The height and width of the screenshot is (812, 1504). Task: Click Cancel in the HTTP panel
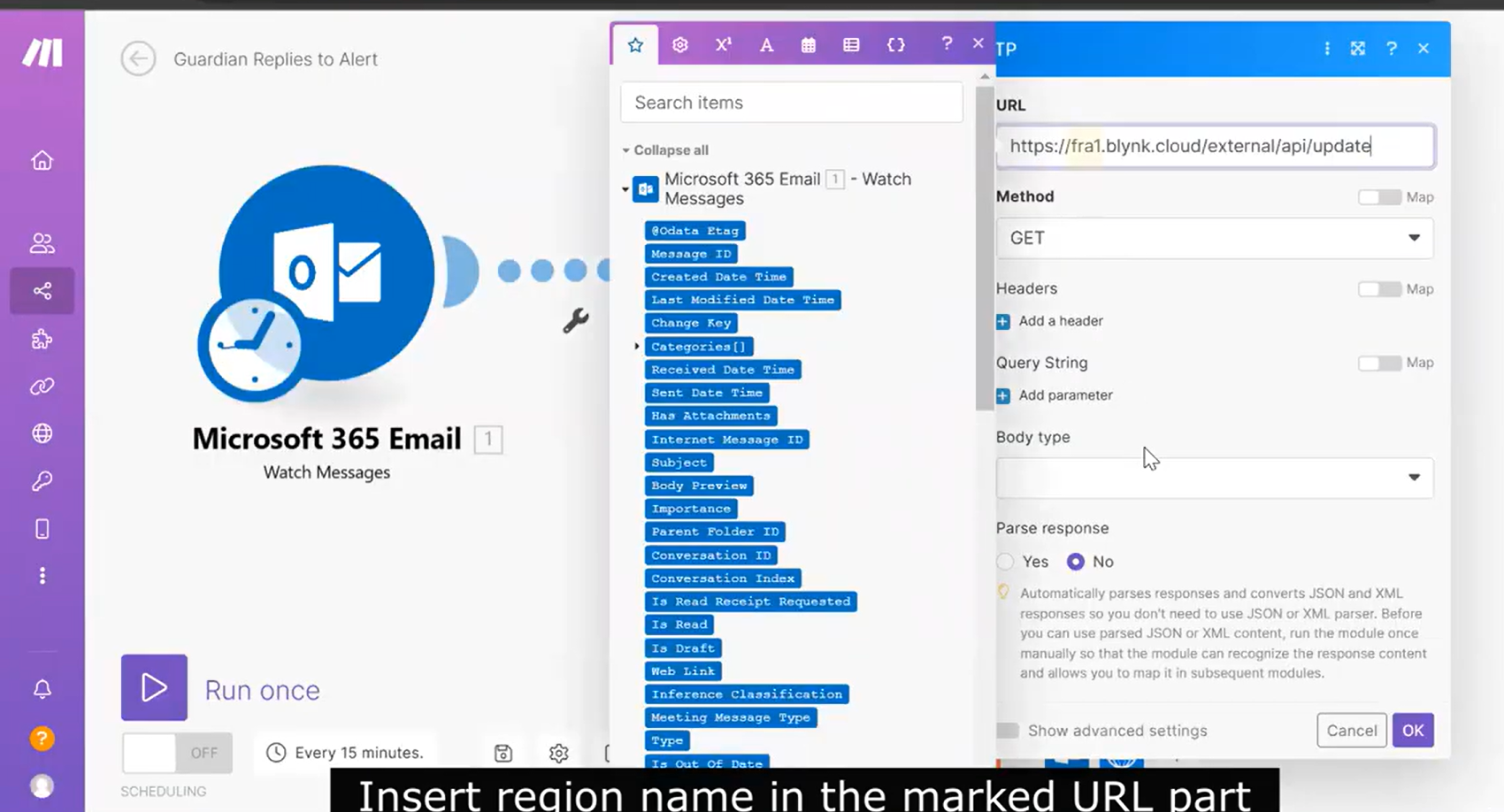(1352, 731)
